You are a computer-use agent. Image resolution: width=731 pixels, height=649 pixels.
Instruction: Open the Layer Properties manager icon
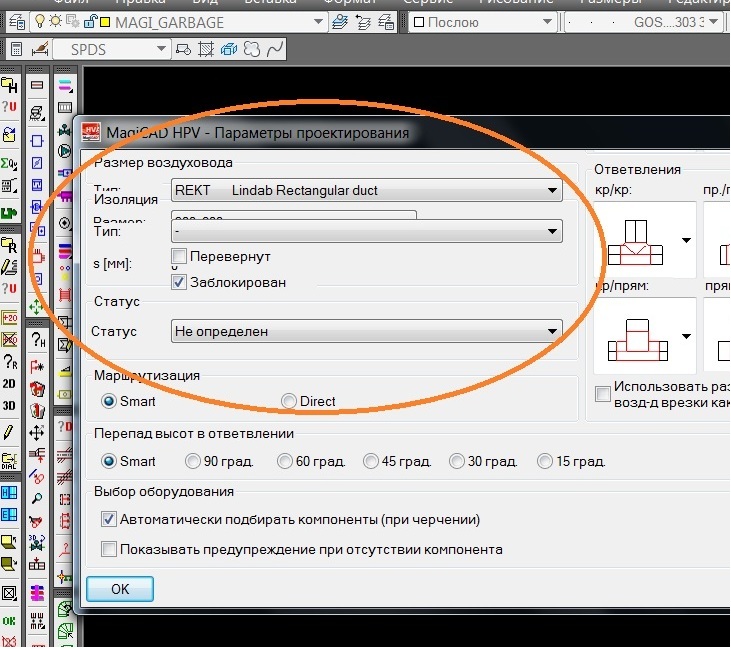tap(17, 22)
